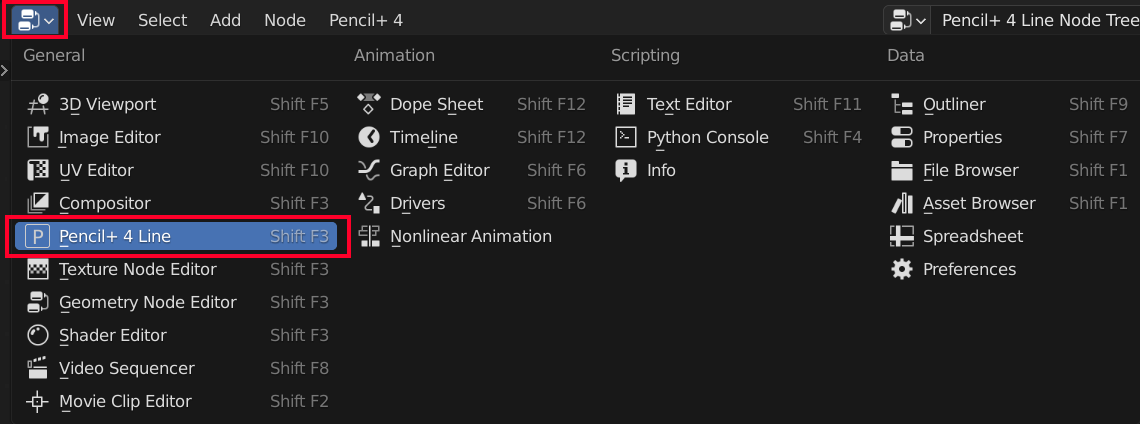Select Nonlinear Animation from the list
1140x424 pixels.
tap(470, 236)
